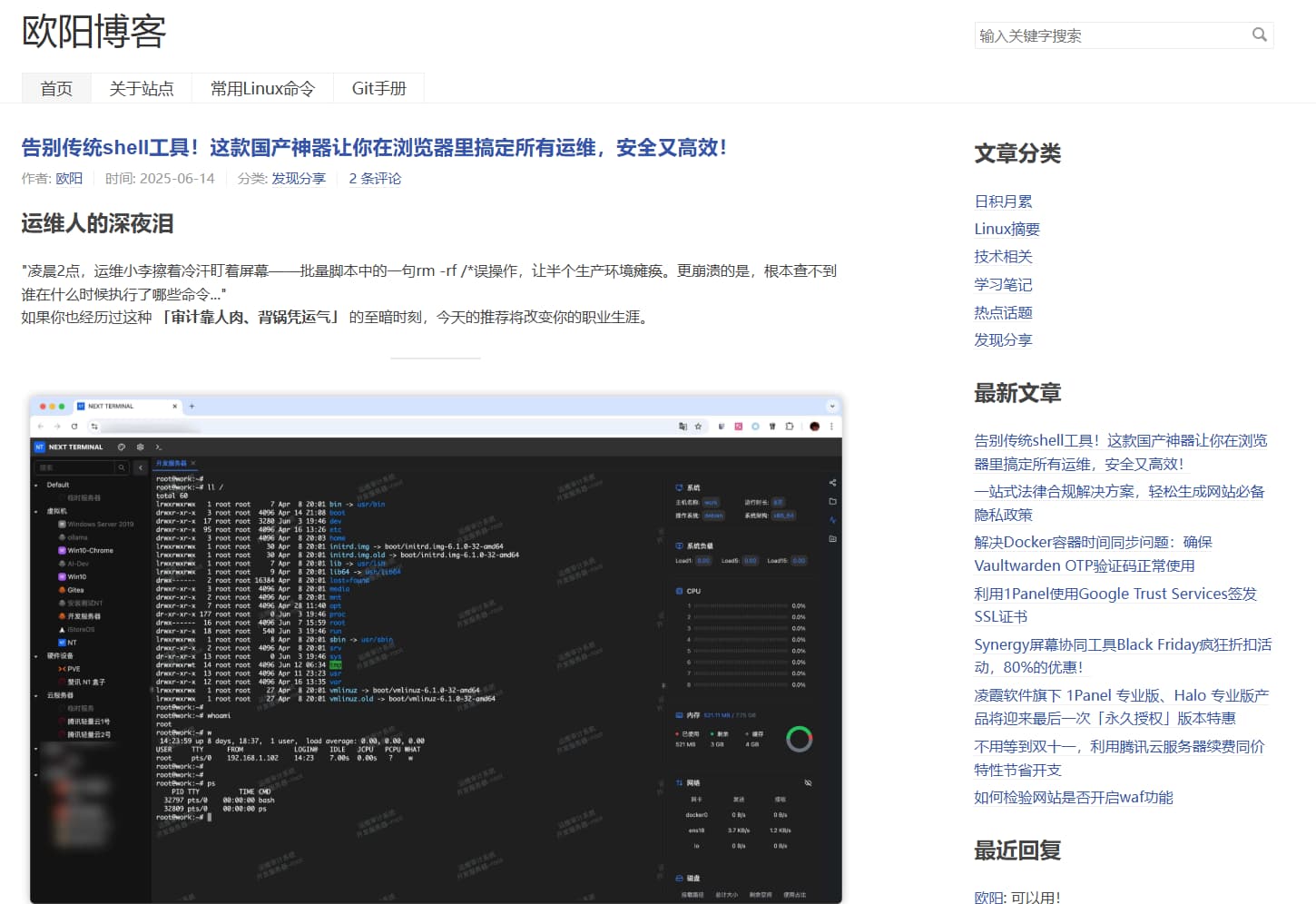Toggle the bookmark star in the browser address bar

[x=696, y=426]
